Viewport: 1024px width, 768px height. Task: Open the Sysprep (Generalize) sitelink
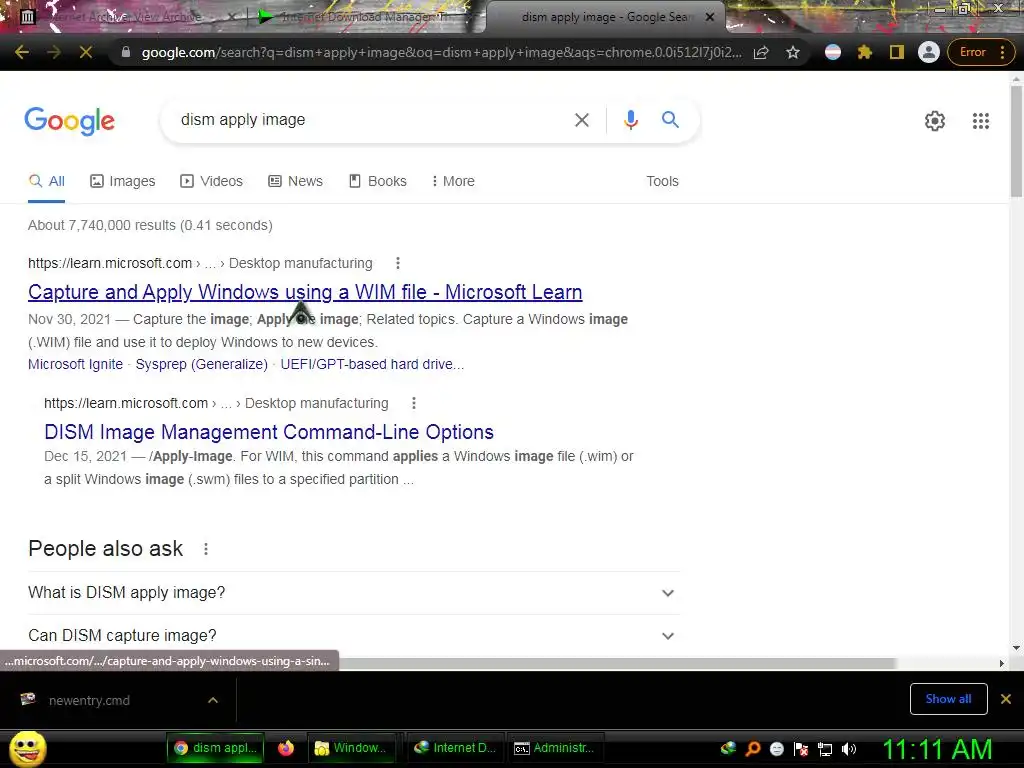201,364
